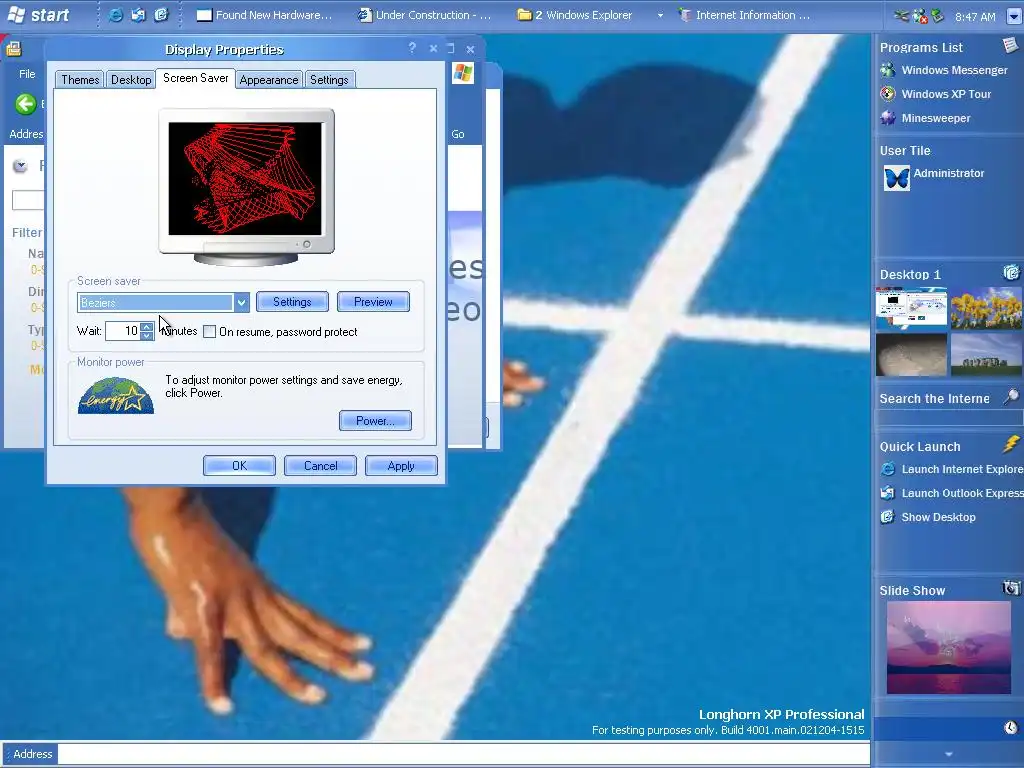Open Windows XP Tour from Programs List
This screenshot has width=1024, height=768.
[x=946, y=94]
